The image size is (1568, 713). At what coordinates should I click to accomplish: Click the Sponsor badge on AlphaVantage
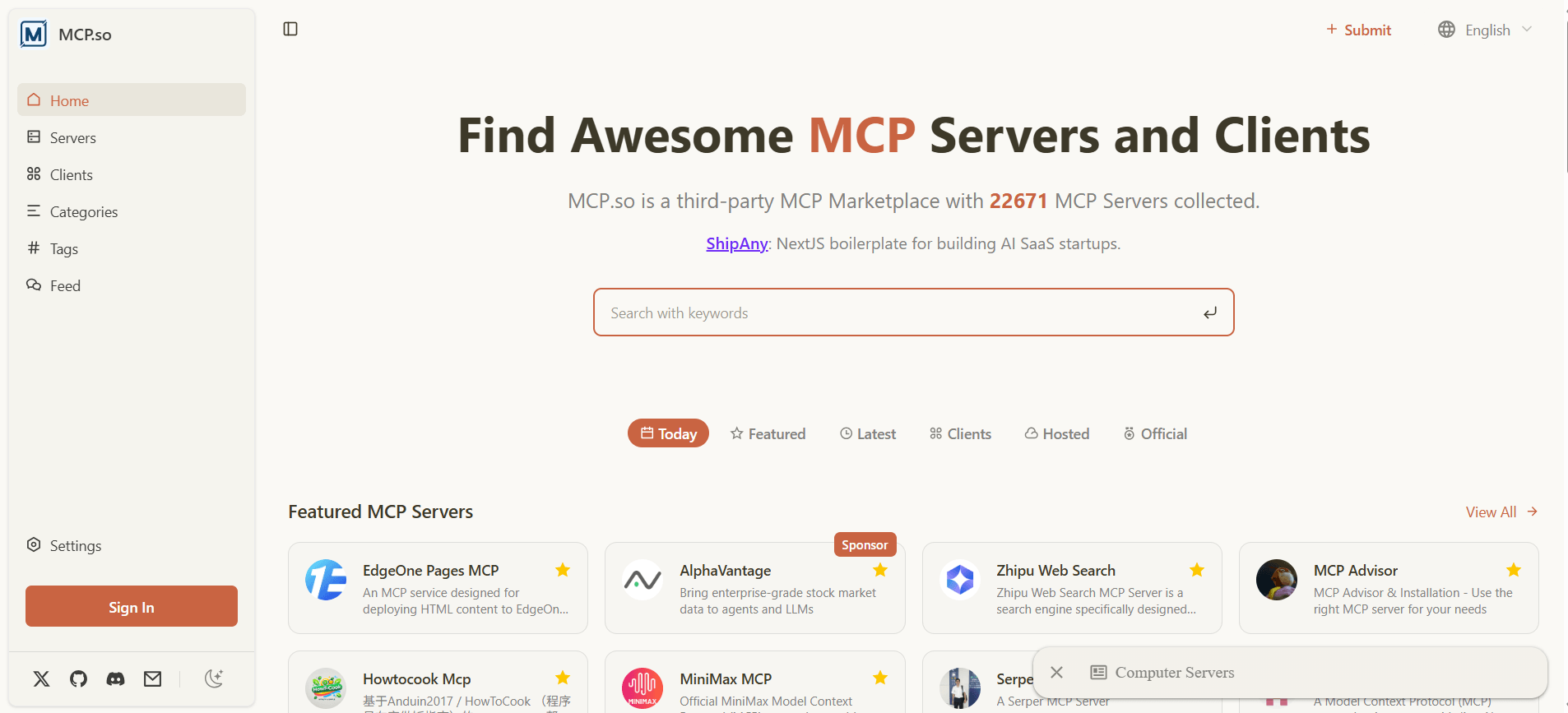click(x=865, y=544)
